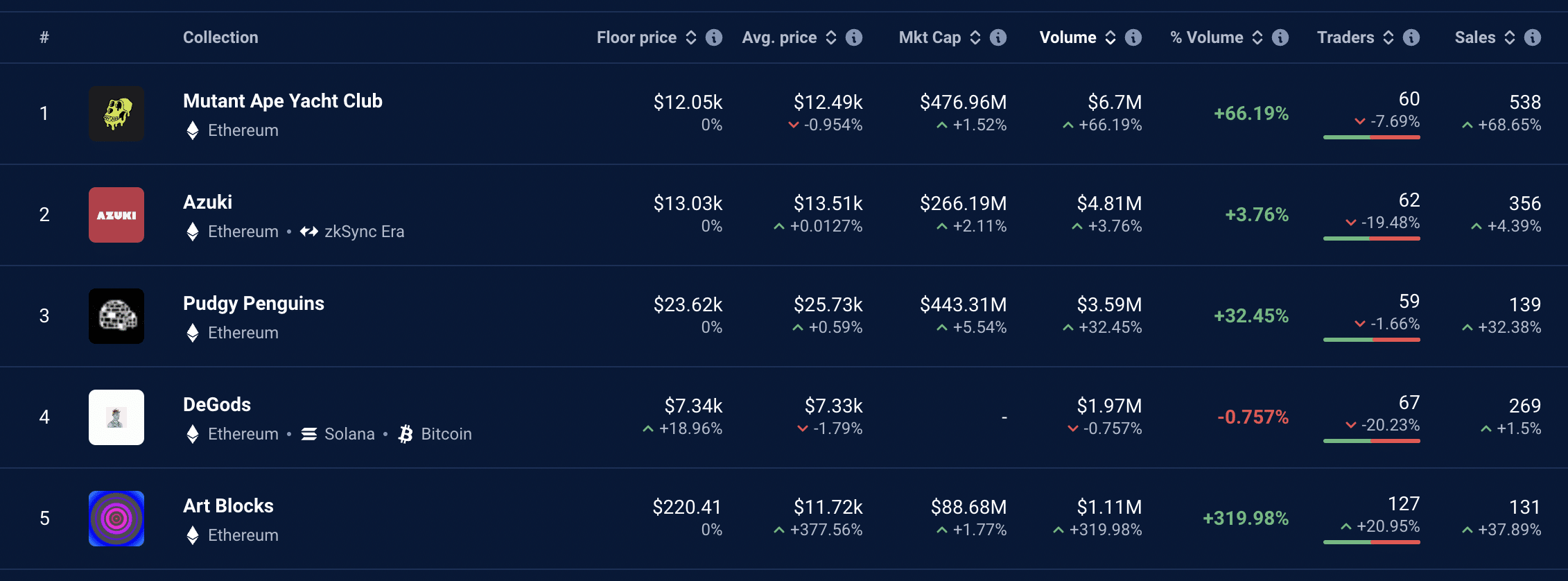Click the +3.76% value in % Volume column
Viewport: 1568px width, 581px height.
click(x=1257, y=215)
